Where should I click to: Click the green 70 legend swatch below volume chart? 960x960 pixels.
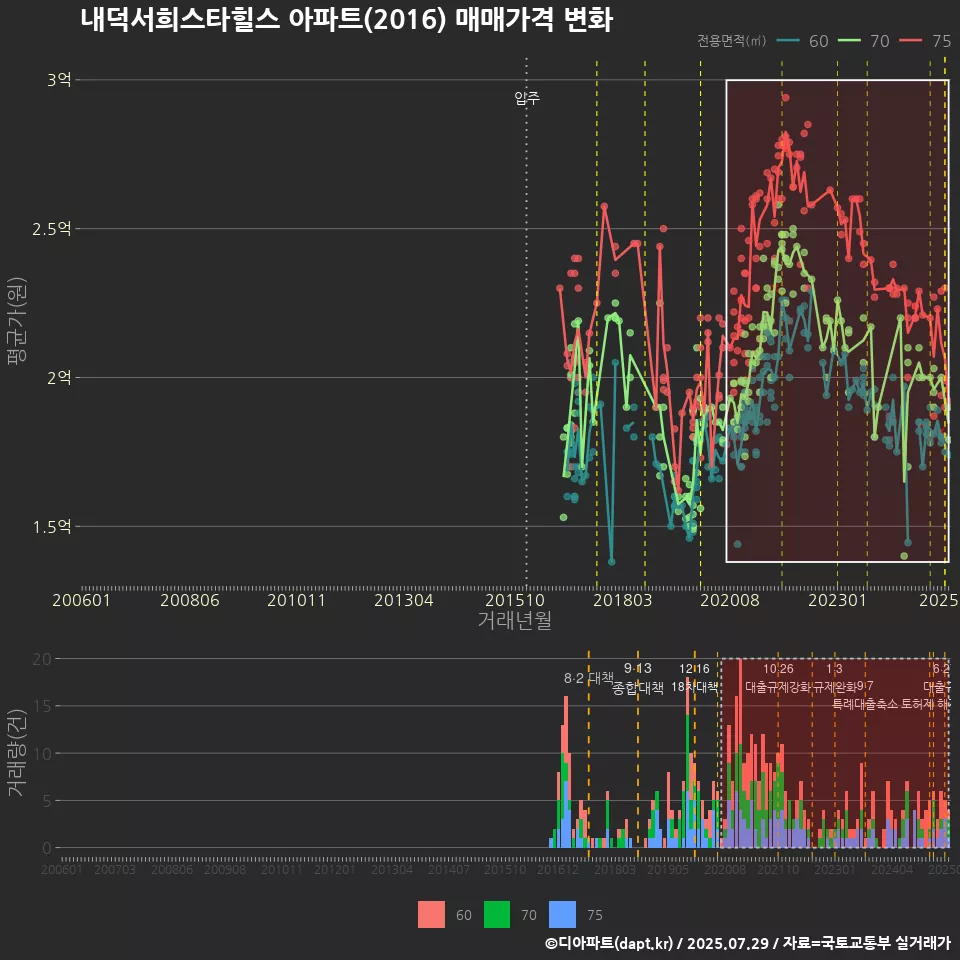[497, 914]
